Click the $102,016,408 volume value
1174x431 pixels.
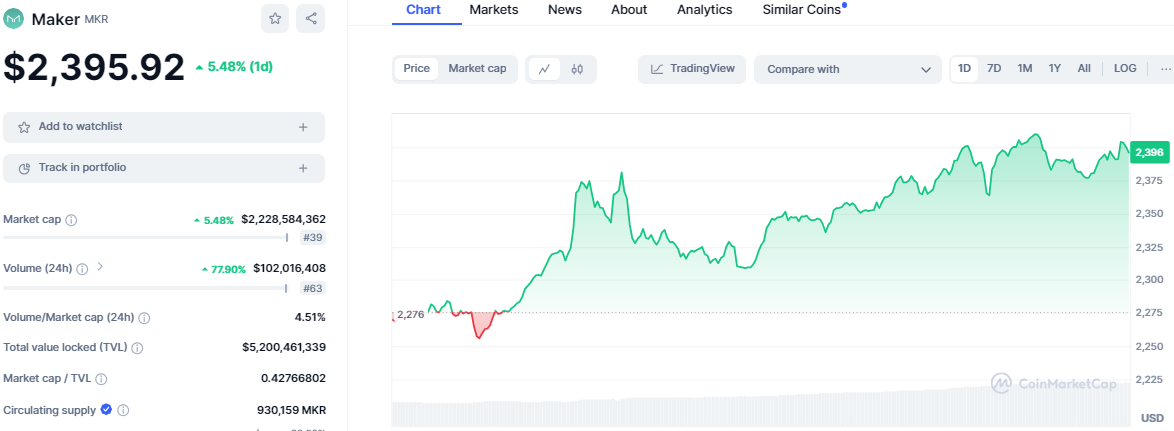[289, 269]
